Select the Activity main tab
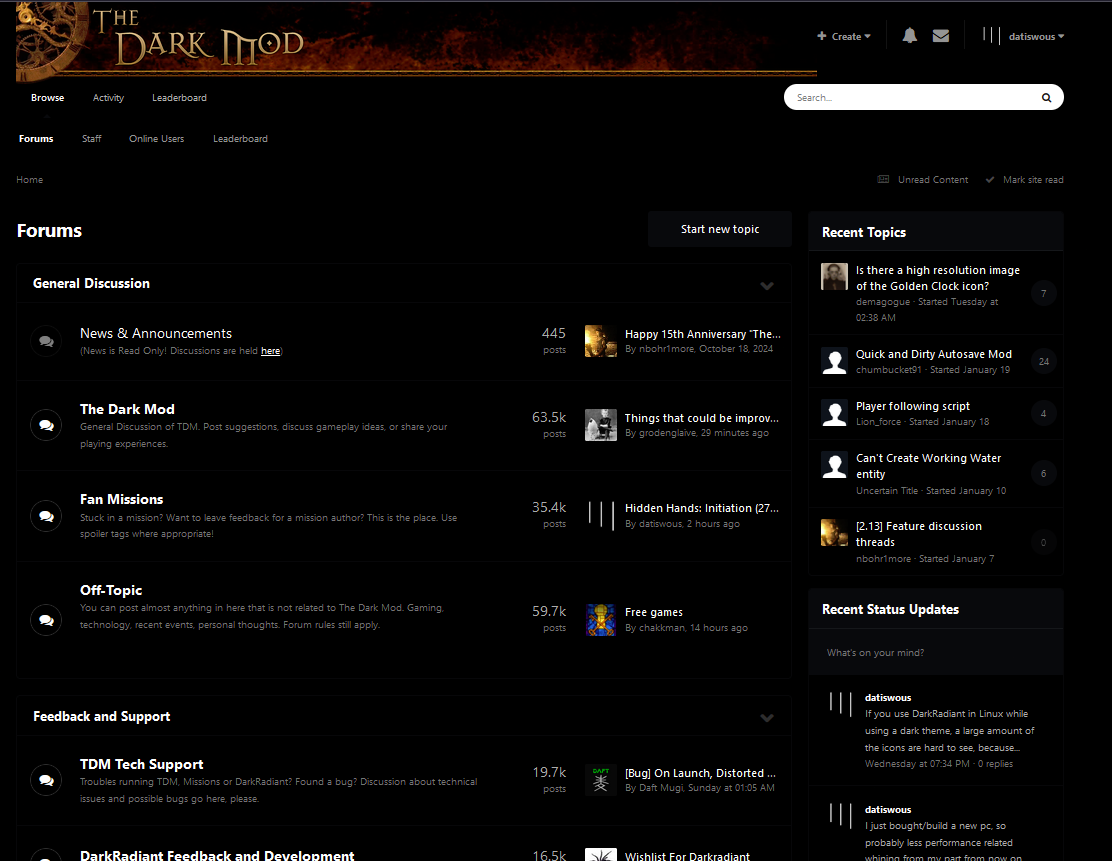This screenshot has width=1112, height=861. pyautogui.click(x=108, y=98)
